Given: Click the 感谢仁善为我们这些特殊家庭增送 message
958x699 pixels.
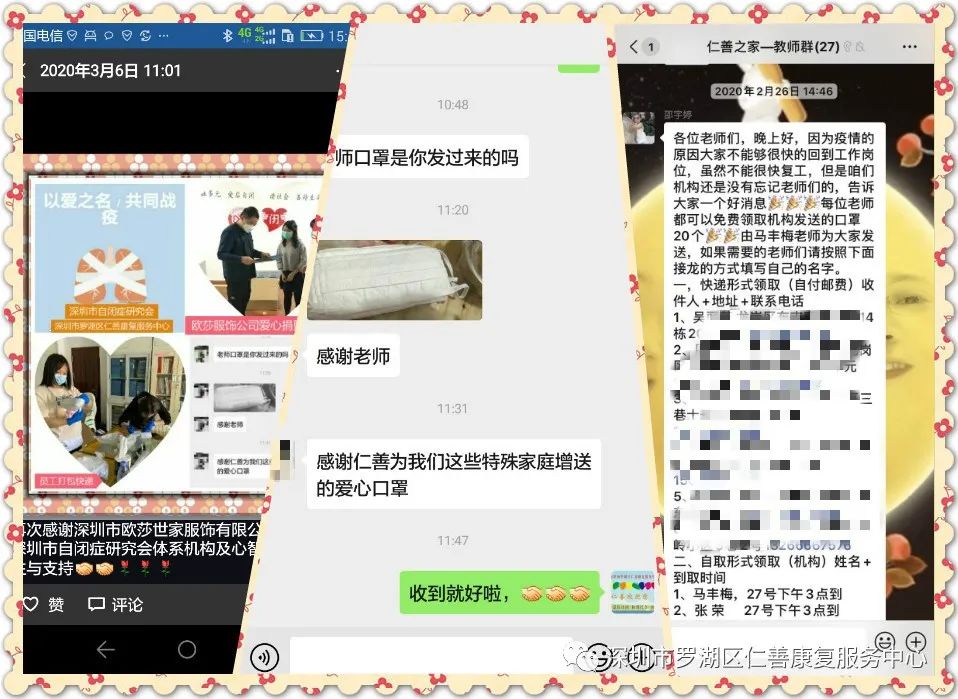Looking at the screenshot, I should 453,474.
